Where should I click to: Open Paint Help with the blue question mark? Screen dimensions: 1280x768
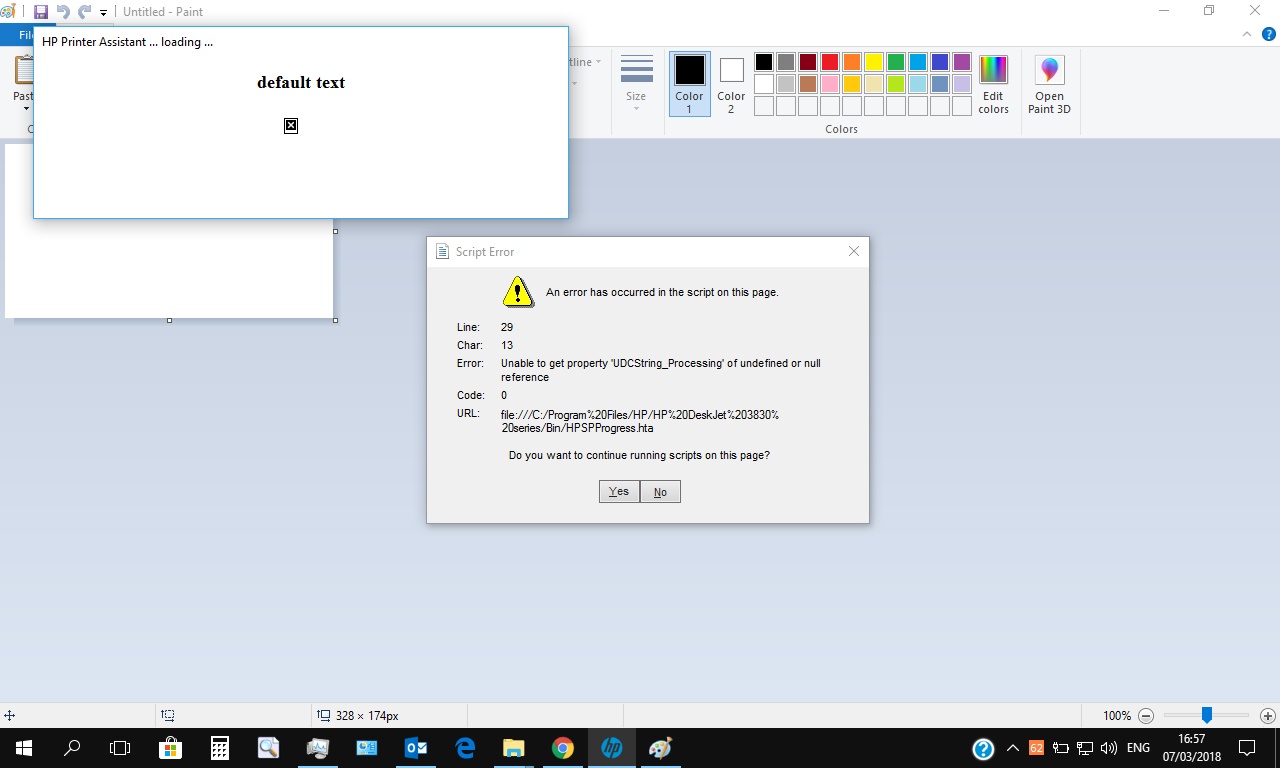(1267, 34)
